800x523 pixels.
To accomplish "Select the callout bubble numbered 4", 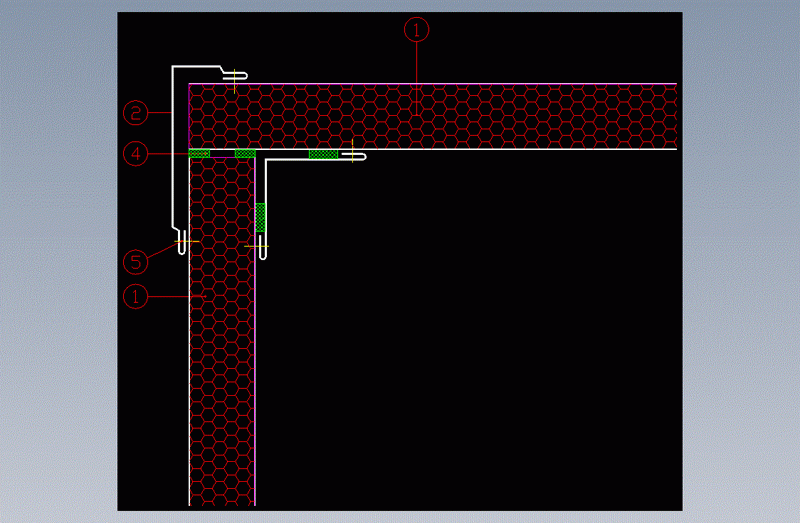I will pyautogui.click(x=137, y=154).
